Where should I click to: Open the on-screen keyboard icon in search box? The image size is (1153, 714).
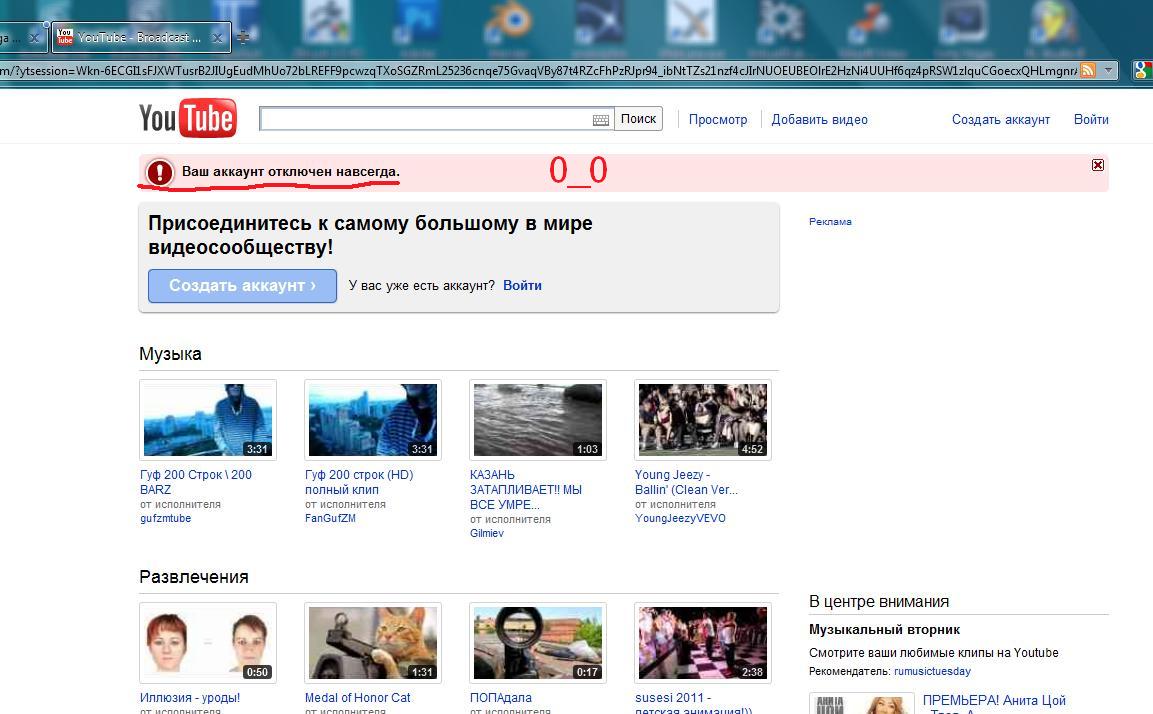click(x=601, y=120)
